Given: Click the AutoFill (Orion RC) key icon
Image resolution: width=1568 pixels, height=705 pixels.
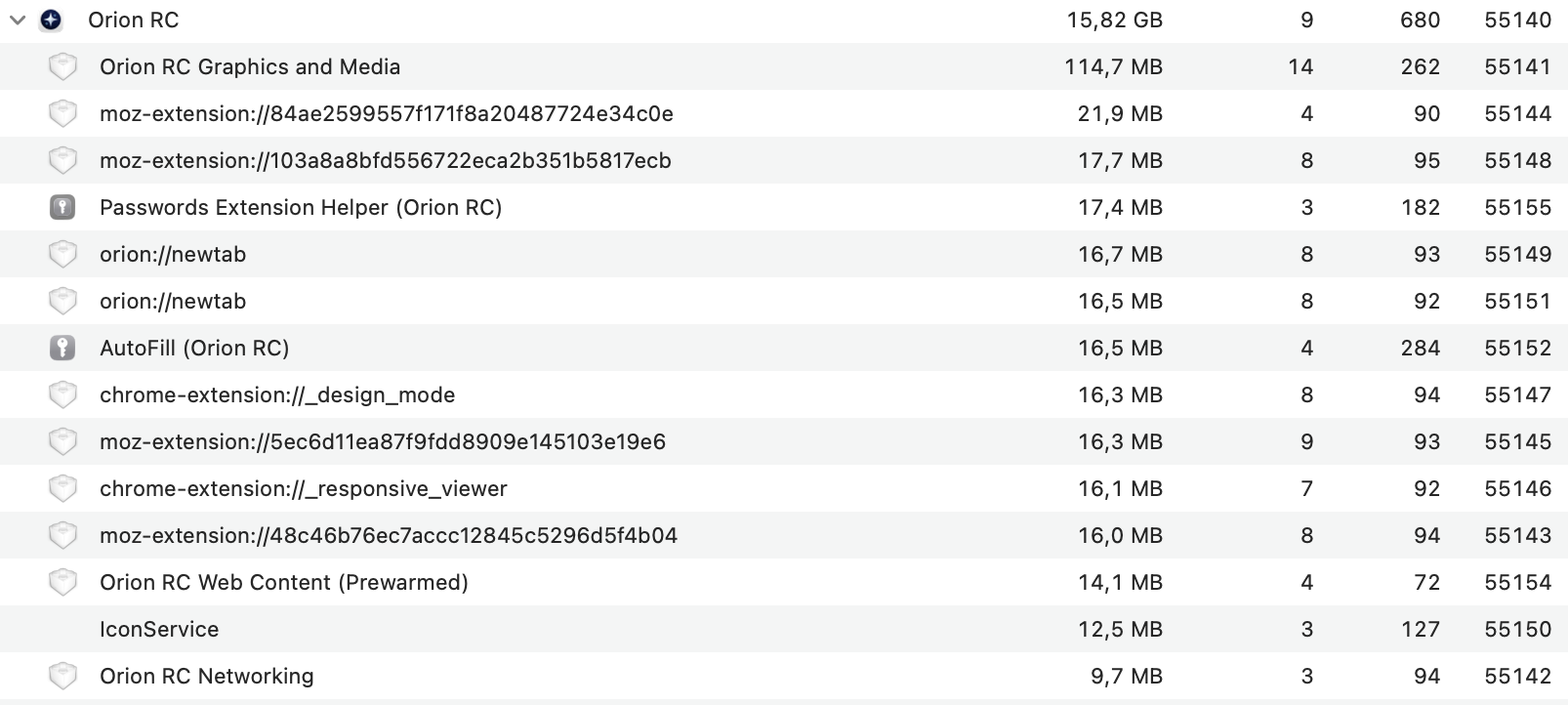Looking at the screenshot, I should [62, 348].
